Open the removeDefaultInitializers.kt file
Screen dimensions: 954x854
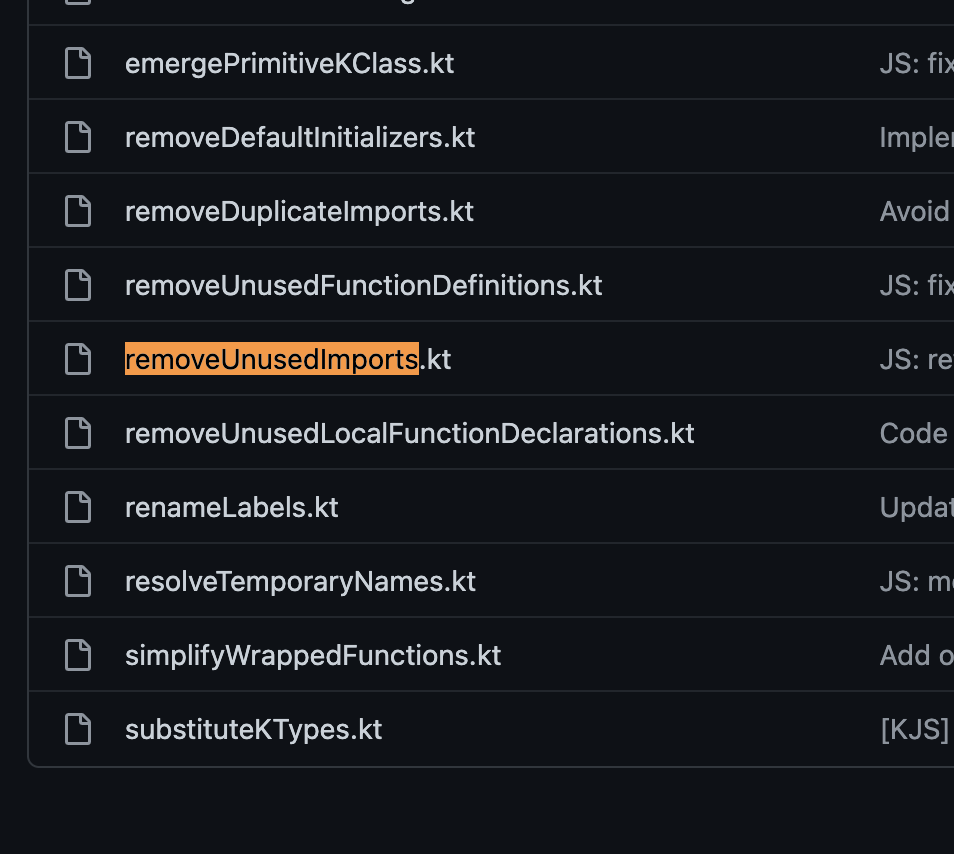(300, 136)
